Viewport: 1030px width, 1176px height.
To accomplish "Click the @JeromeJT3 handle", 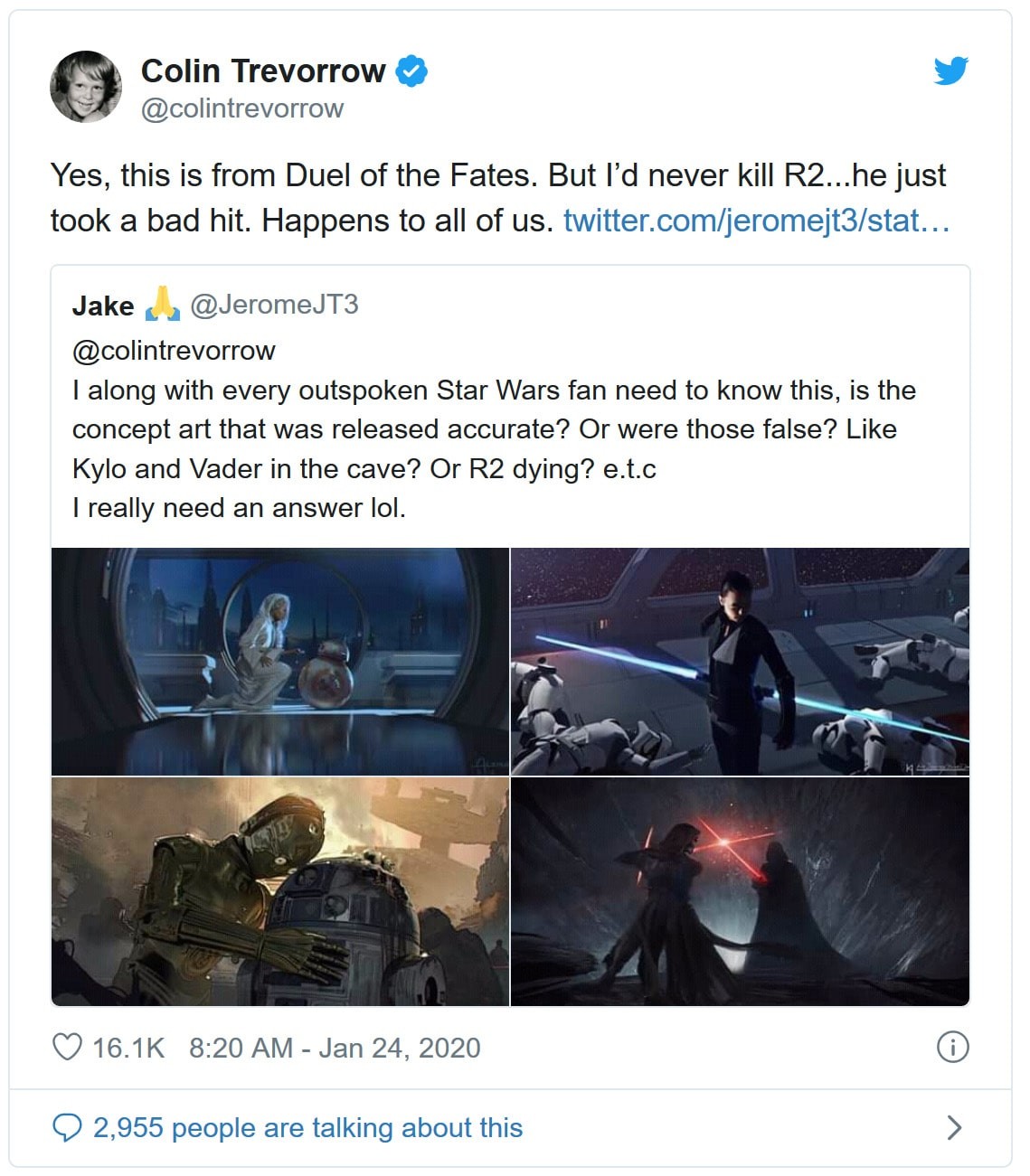I will 274,305.
